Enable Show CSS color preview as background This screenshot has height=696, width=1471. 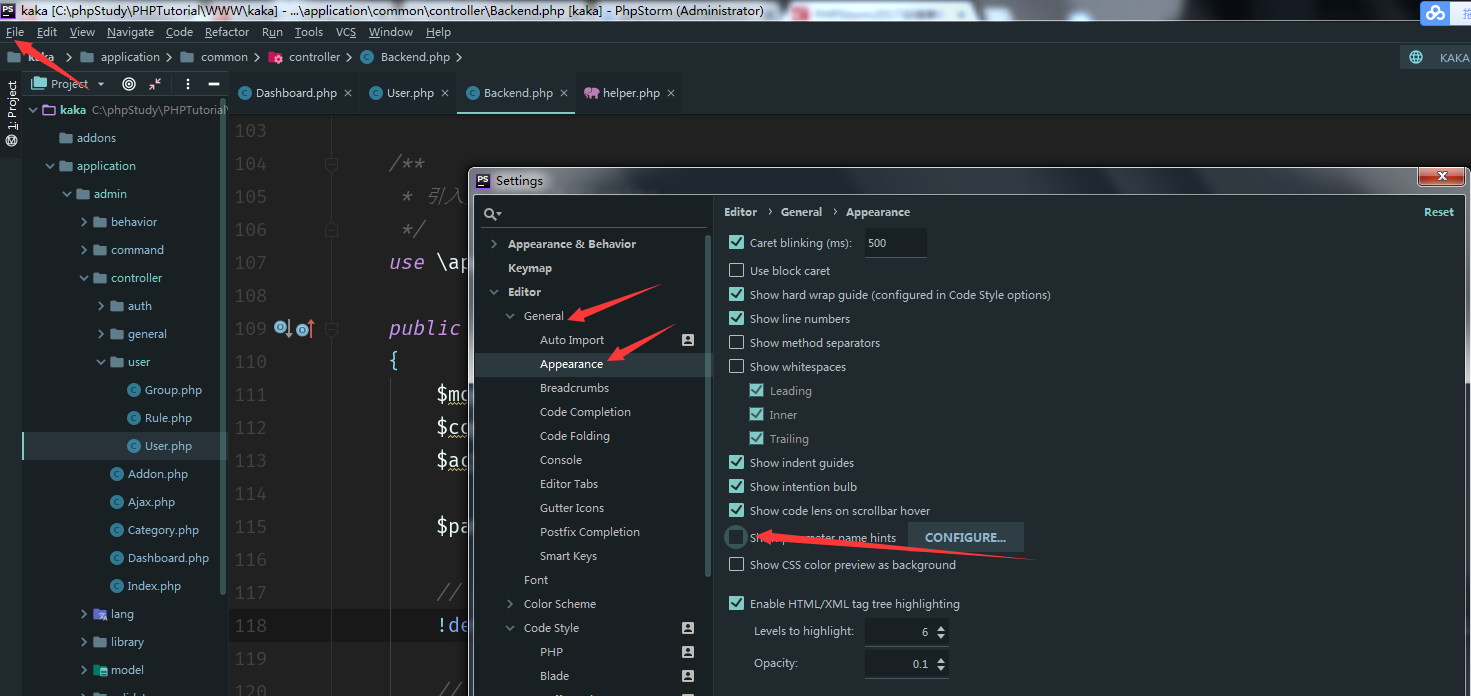click(x=737, y=564)
